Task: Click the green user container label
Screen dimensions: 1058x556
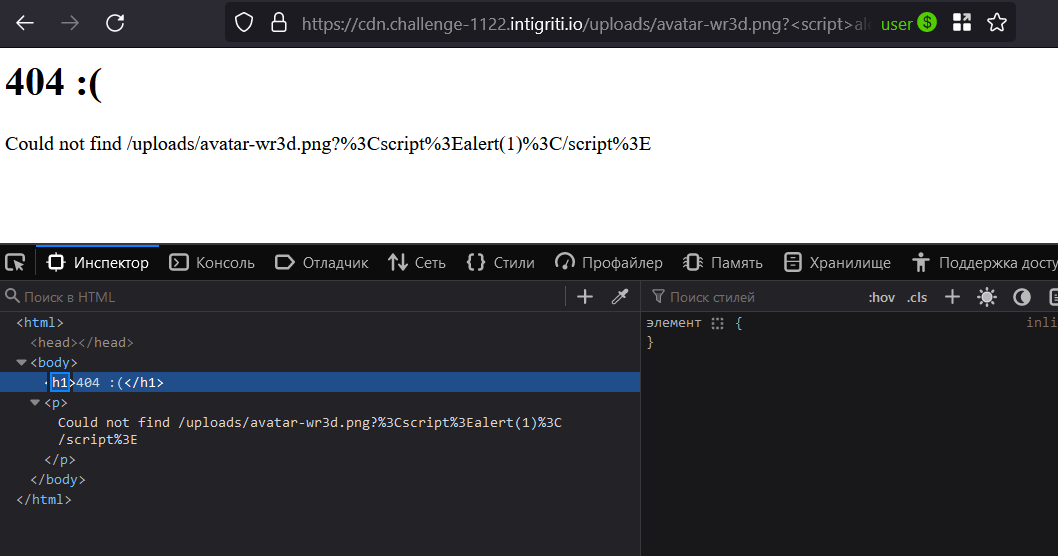Action: pyautogui.click(x=908, y=24)
